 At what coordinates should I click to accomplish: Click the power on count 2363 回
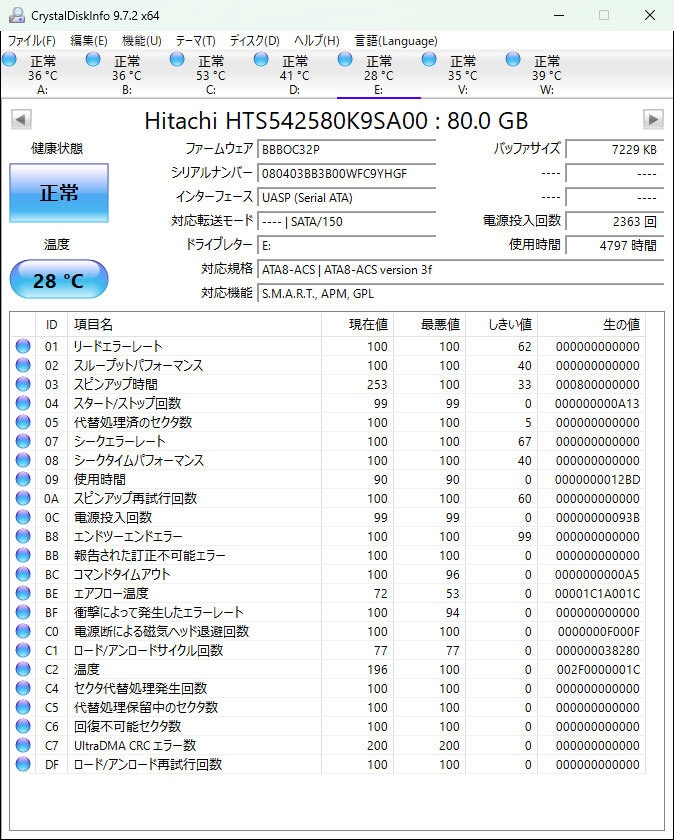pyautogui.click(x=615, y=221)
